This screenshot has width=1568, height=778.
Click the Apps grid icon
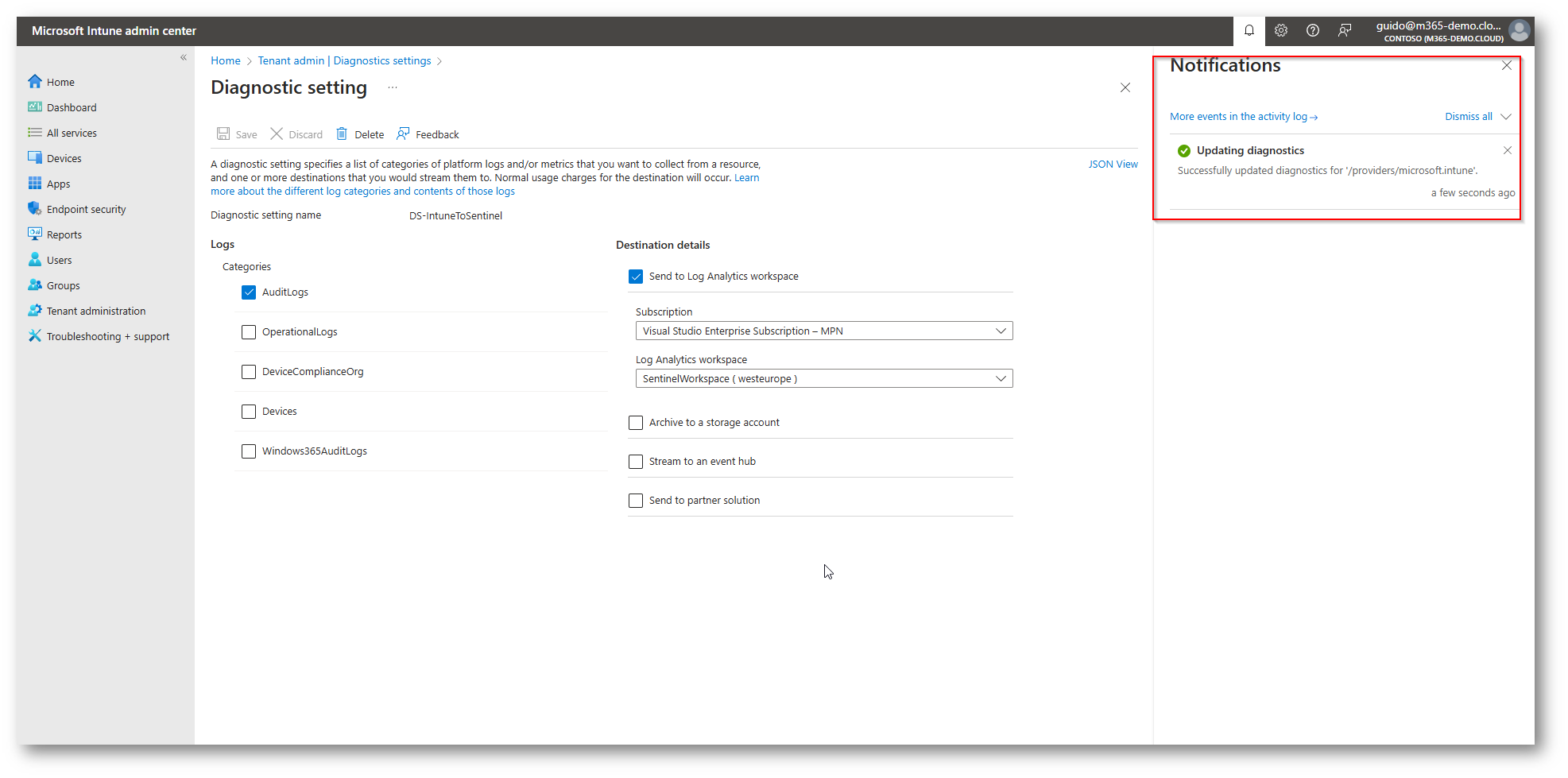[35, 183]
